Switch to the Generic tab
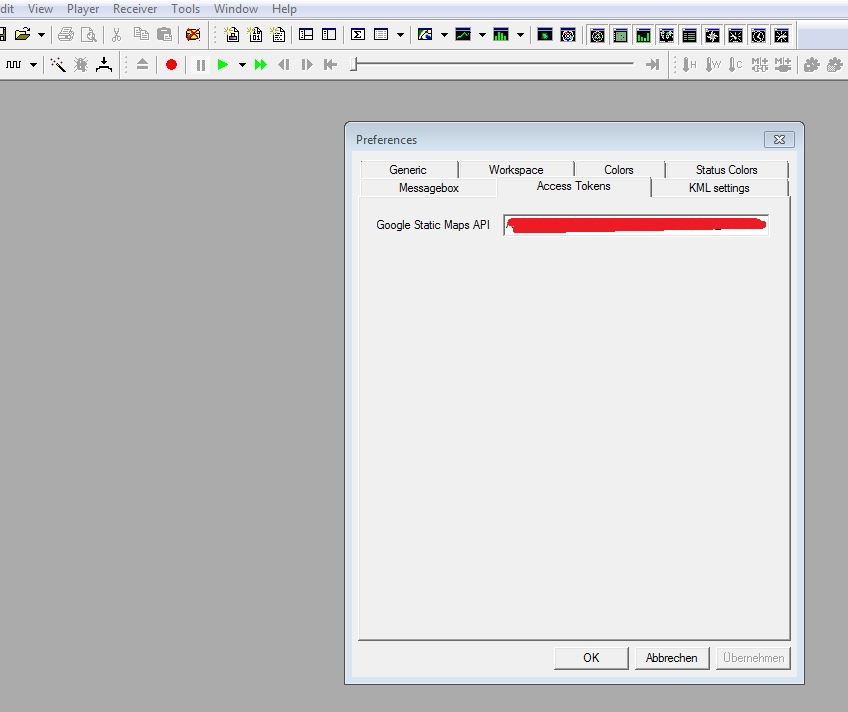The width and height of the screenshot is (848, 712). coord(407,170)
